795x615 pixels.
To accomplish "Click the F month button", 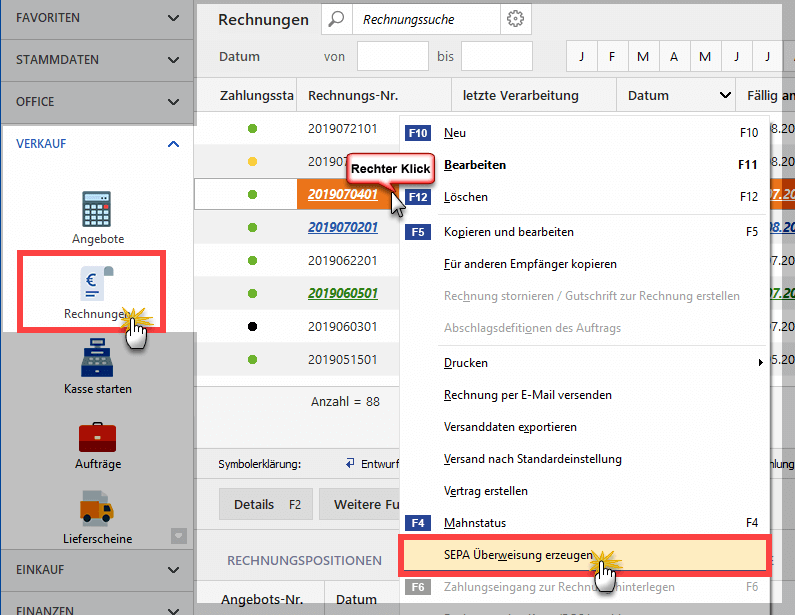I will pyautogui.click(x=612, y=56).
